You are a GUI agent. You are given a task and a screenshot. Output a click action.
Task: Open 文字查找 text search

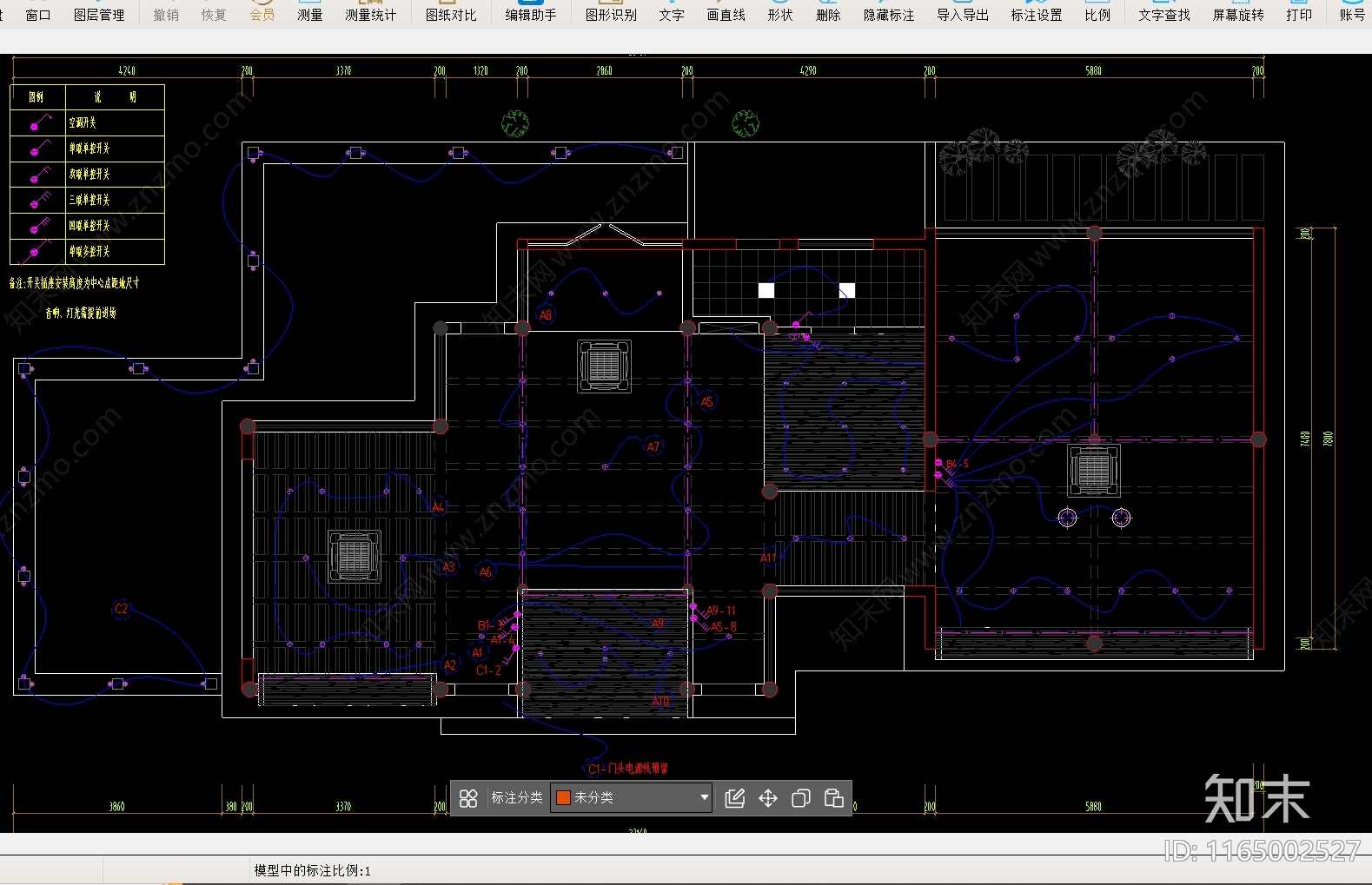click(1164, 15)
